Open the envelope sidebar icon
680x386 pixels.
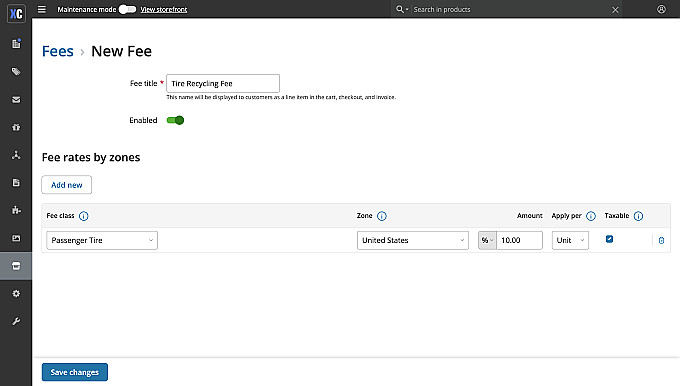[x=16, y=100]
